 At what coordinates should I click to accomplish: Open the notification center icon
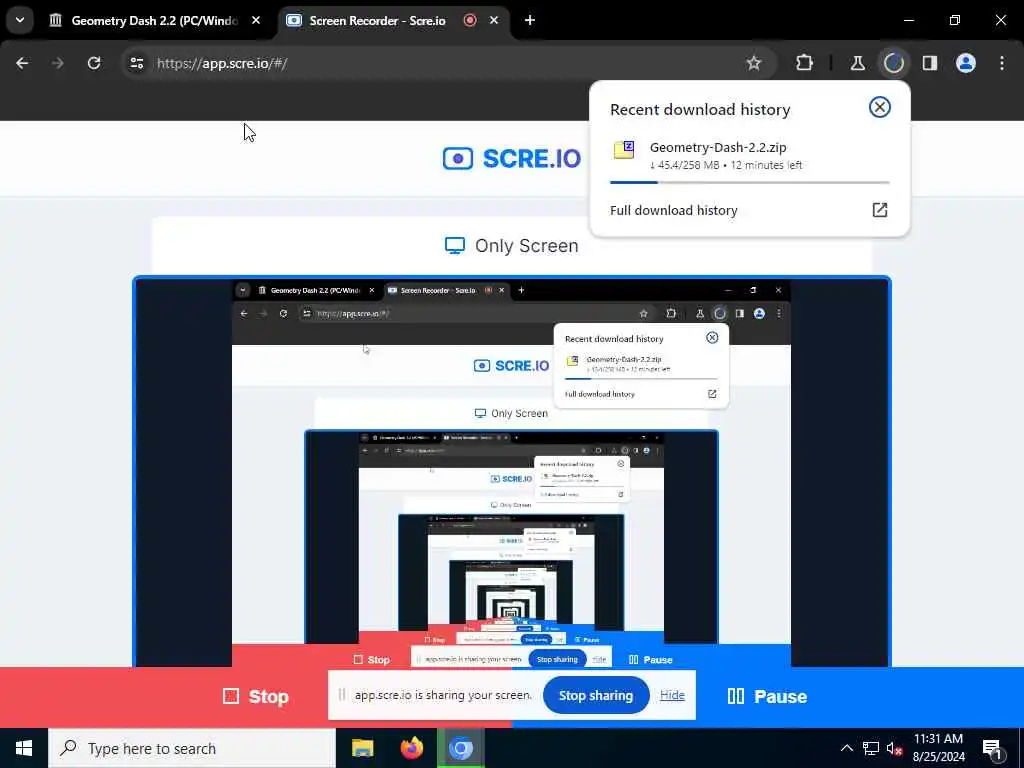click(x=993, y=749)
